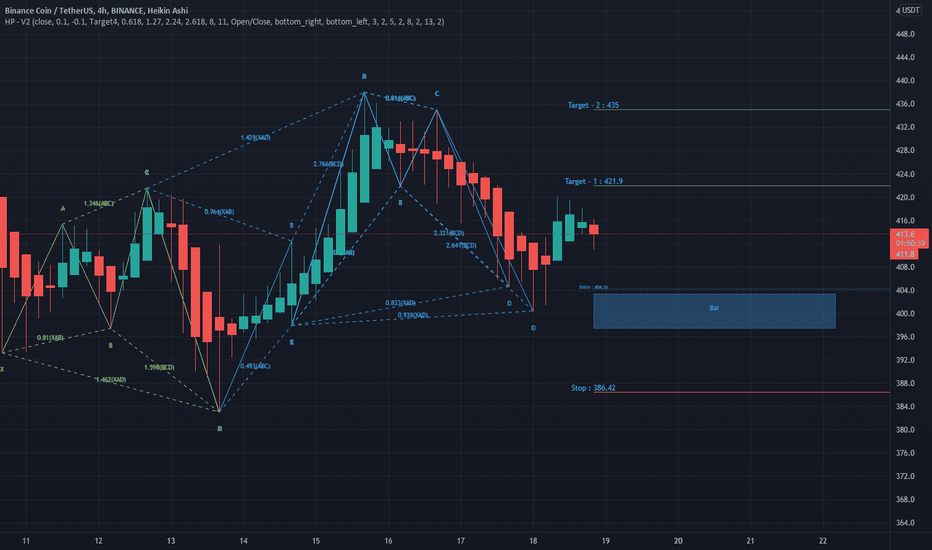Click the 400.0 price axis label
The image size is (932, 550).
coord(905,314)
